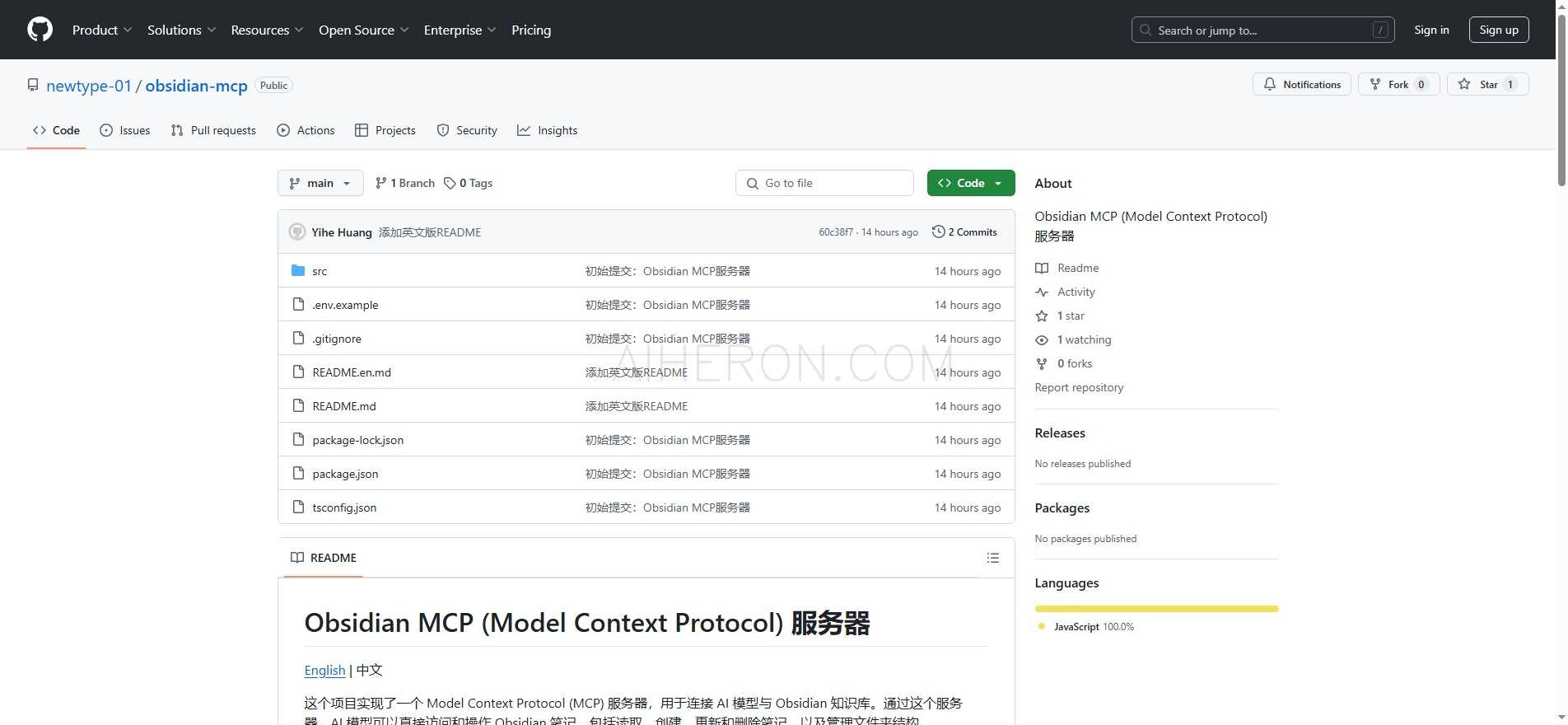Screen dimensions: 1568x725
Task: Open the README.md file
Action: click(x=344, y=406)
